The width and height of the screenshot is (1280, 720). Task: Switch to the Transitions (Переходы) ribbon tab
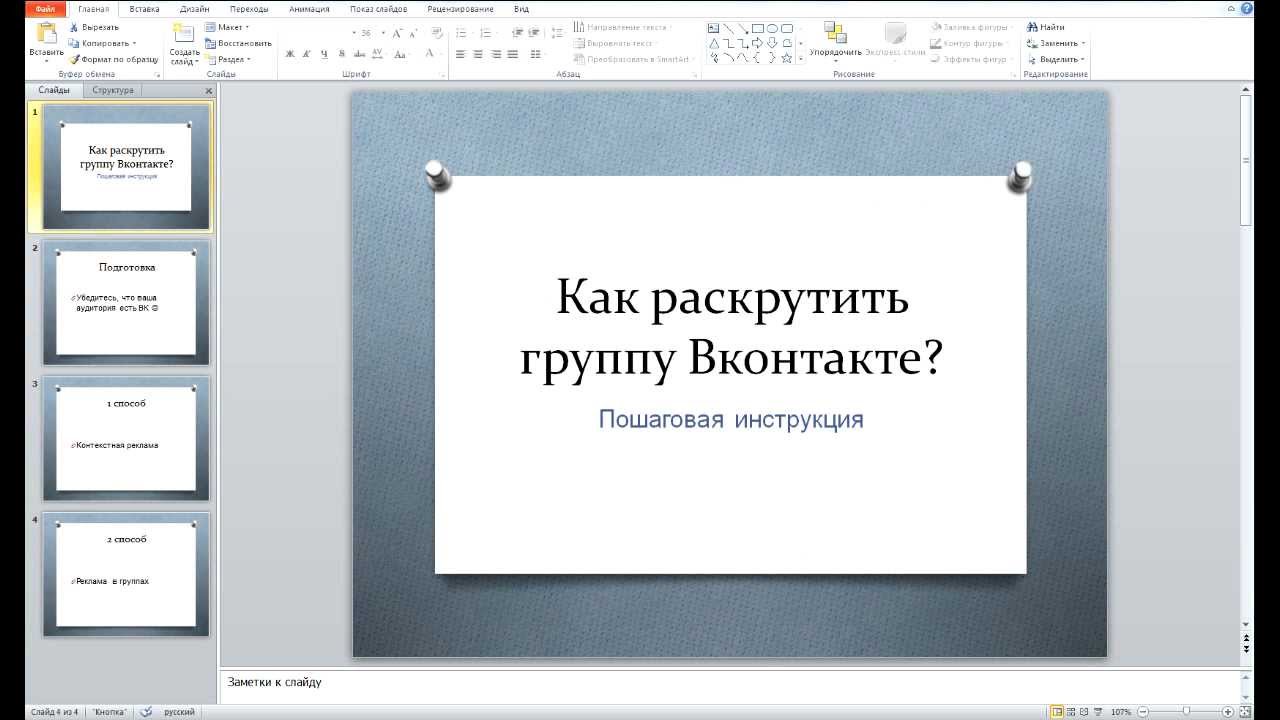click(x=249, y=8)
